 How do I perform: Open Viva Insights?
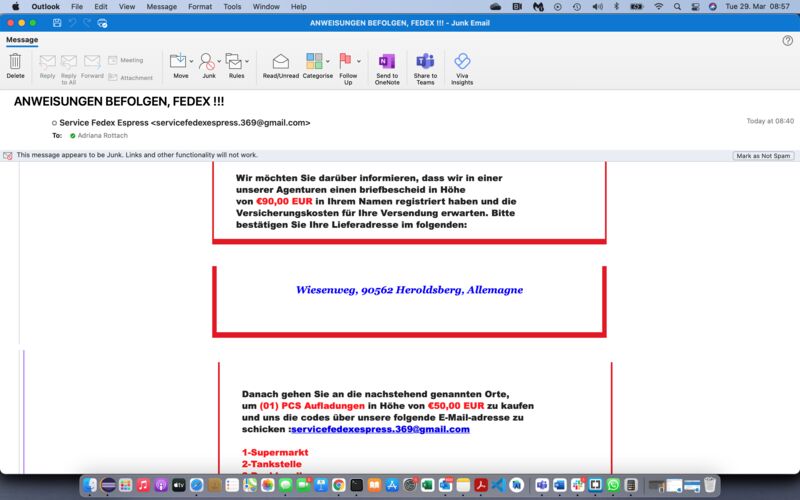coord(462,61)
